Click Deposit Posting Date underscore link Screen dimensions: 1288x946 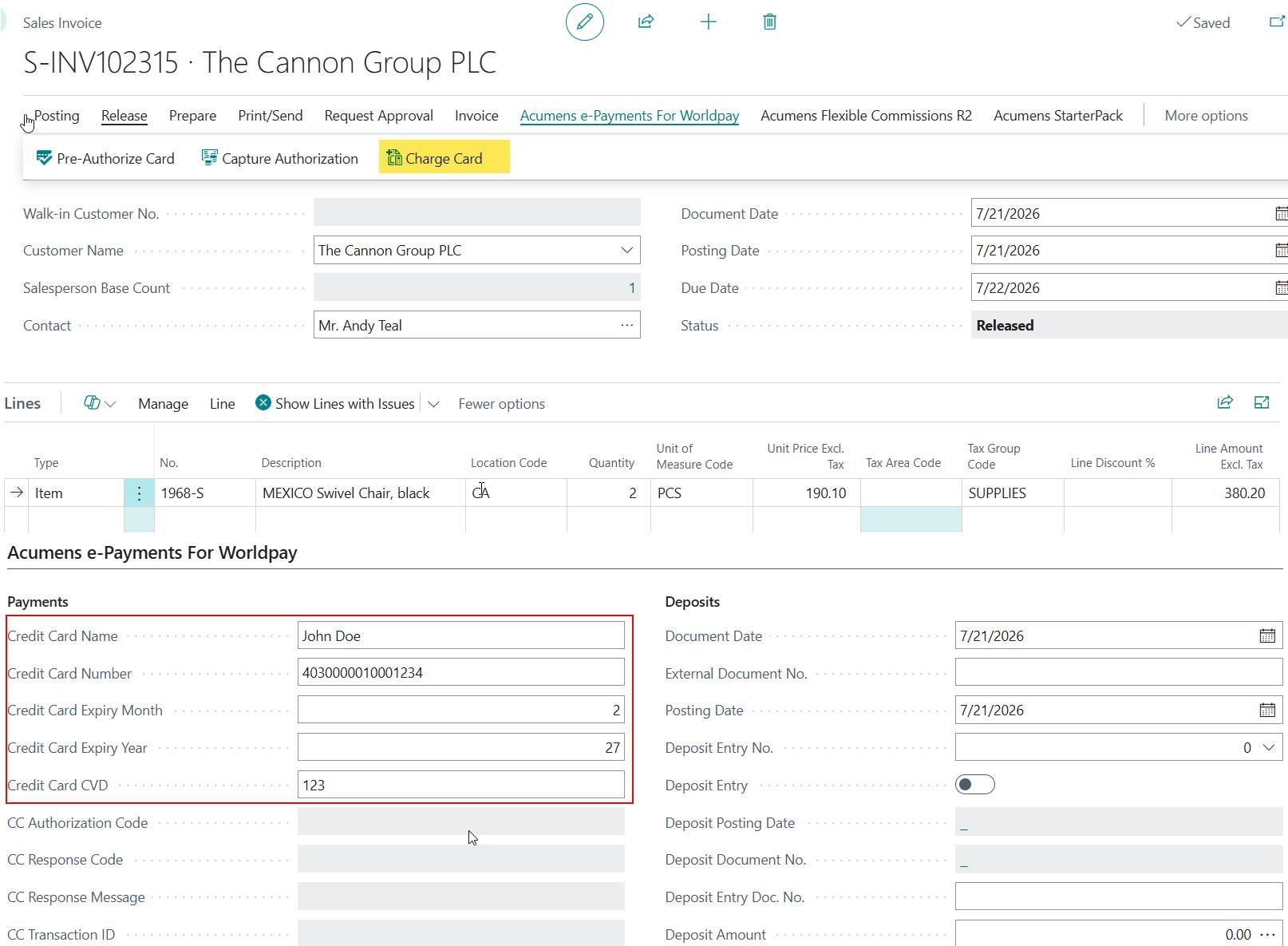(964, 823)
